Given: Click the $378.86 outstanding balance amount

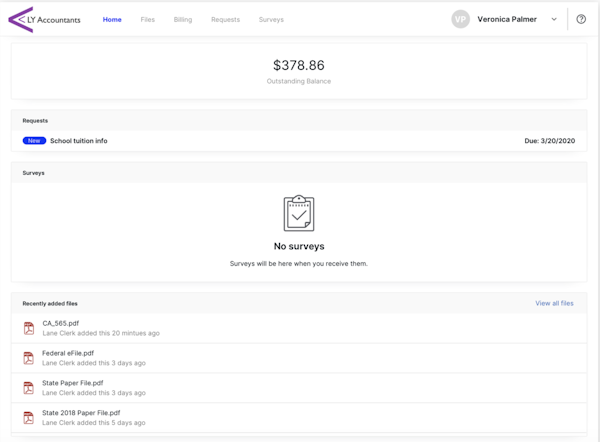Looking at the screenshot, I should tap(299, 66).
